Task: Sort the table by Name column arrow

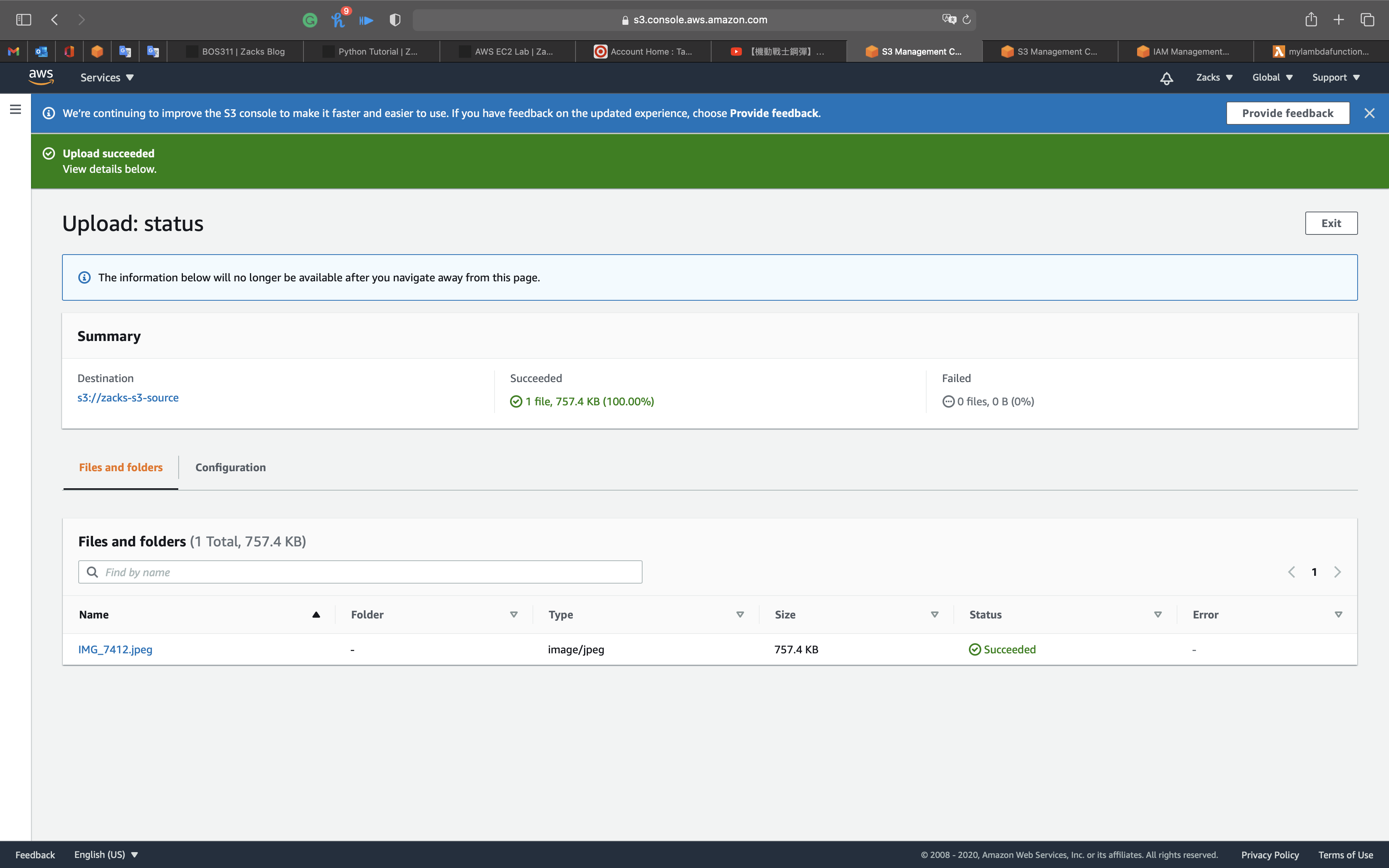Action: pos(316,615)
